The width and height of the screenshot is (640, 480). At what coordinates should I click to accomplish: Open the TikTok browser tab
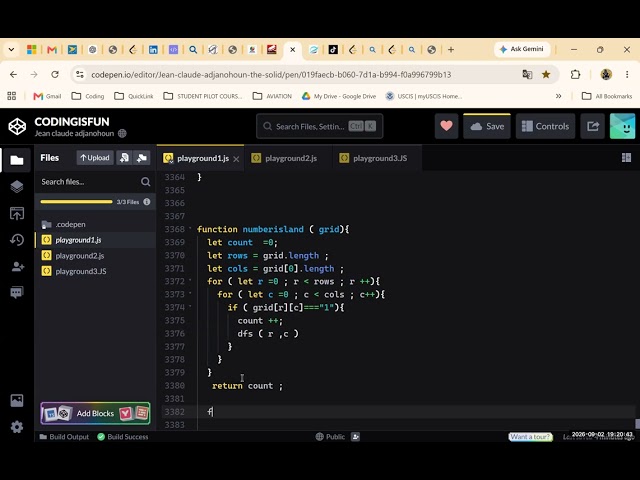[x=333, y=49]
